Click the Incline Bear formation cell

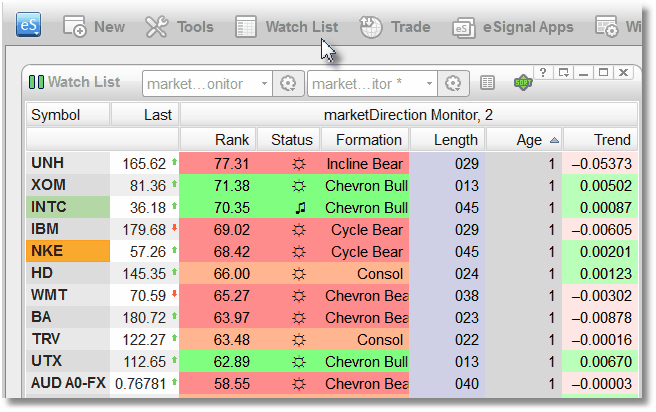click(x=364, y=164)
